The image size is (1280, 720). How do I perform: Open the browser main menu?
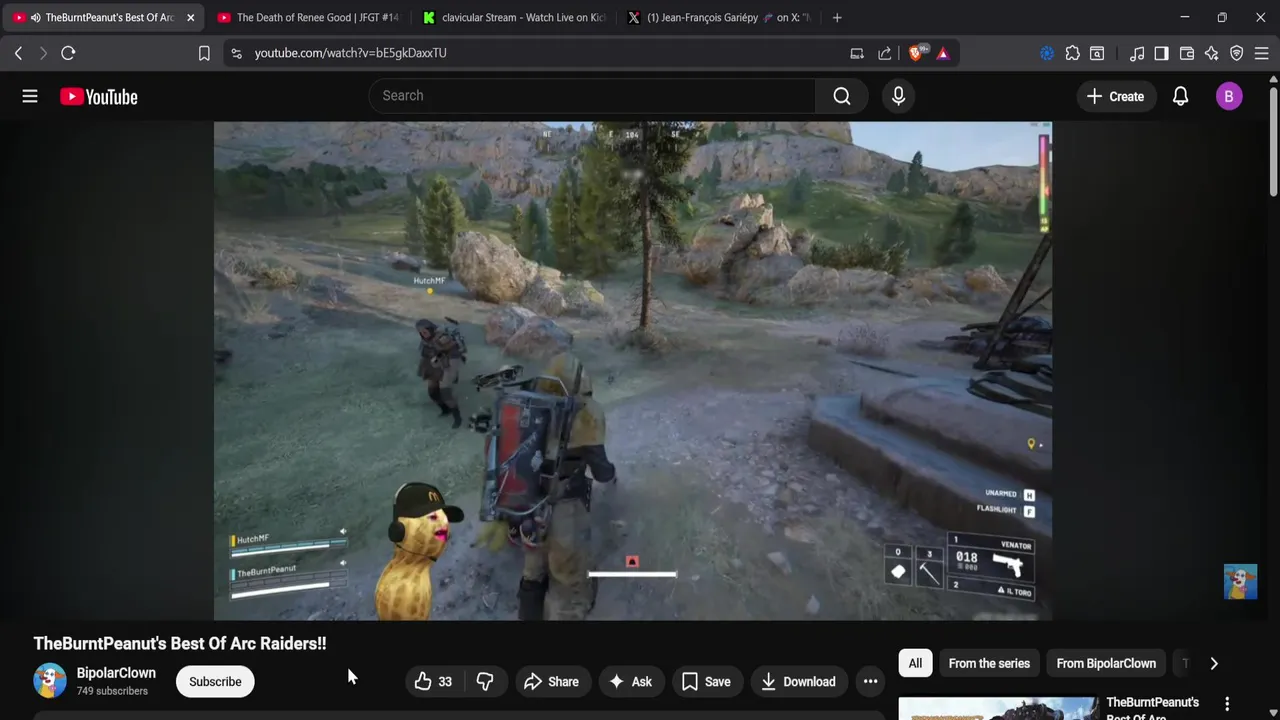pos(1262,53)
